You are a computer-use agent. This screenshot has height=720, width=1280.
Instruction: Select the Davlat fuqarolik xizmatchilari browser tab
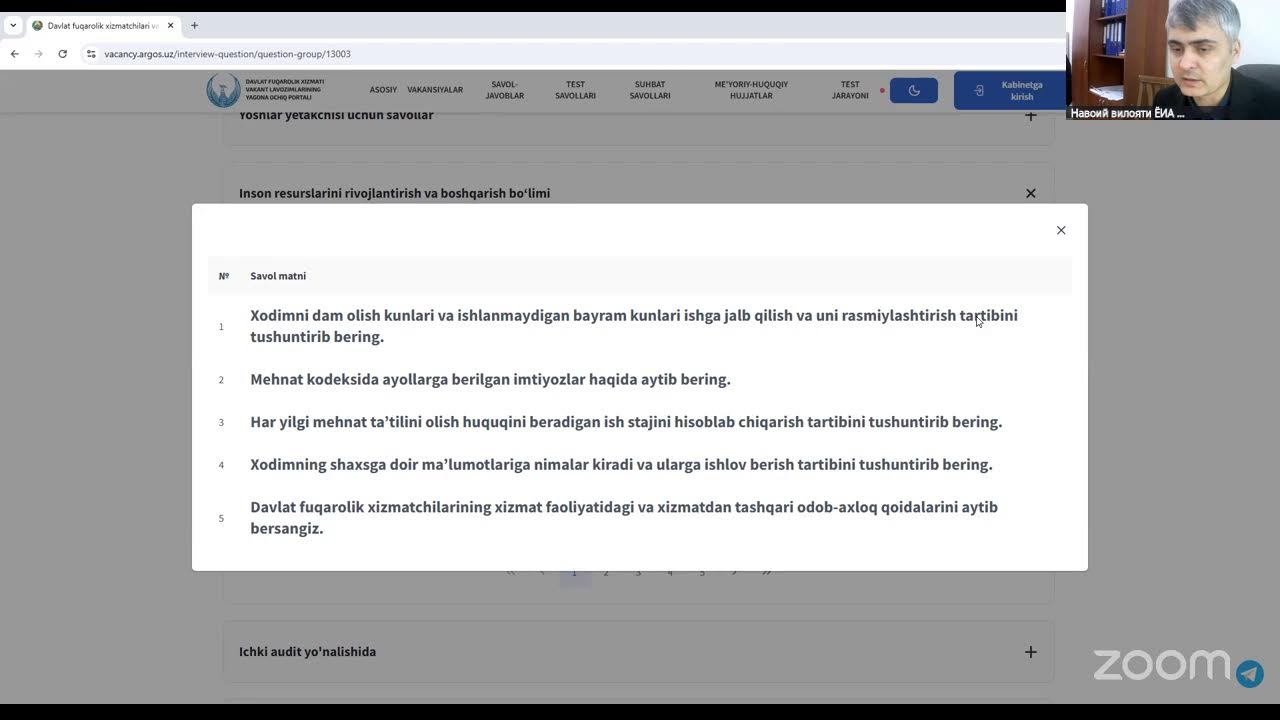pos(103,25)
